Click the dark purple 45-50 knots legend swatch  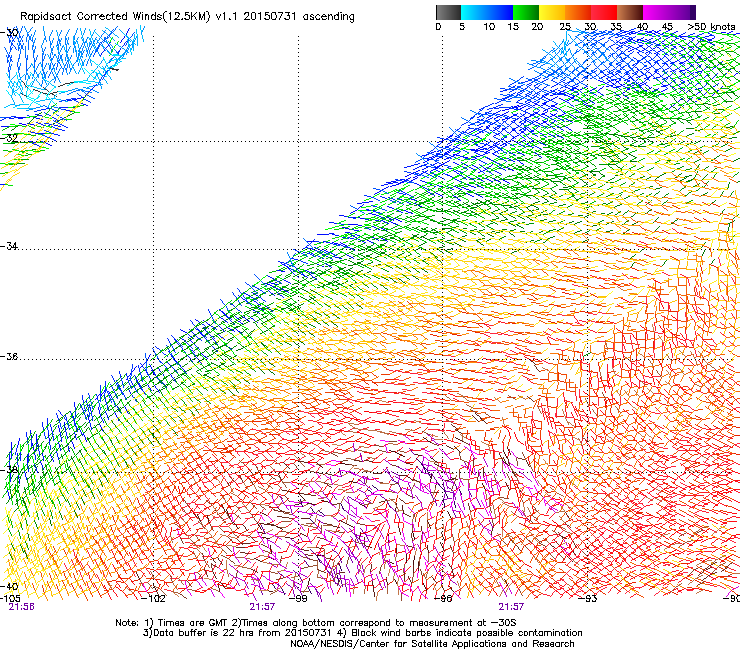(682, 12)
